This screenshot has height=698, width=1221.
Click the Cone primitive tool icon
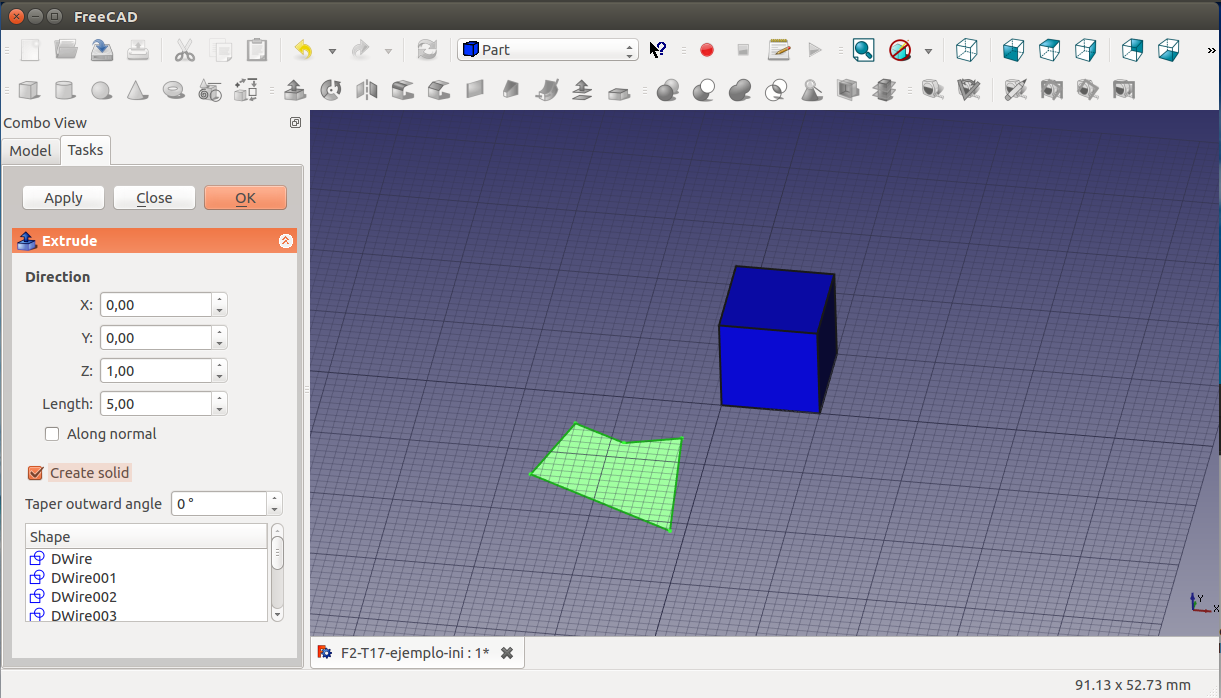[137, 91]
